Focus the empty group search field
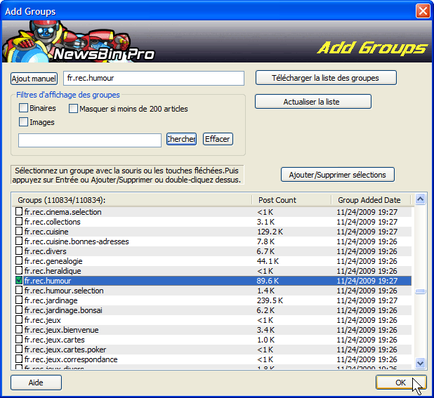 [90, 140]
